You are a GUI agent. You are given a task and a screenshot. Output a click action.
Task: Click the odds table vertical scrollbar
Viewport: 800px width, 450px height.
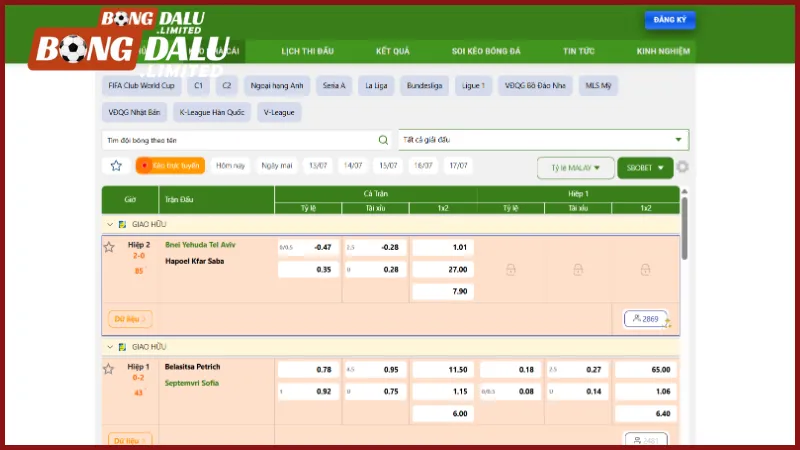(x=684, y=227)
